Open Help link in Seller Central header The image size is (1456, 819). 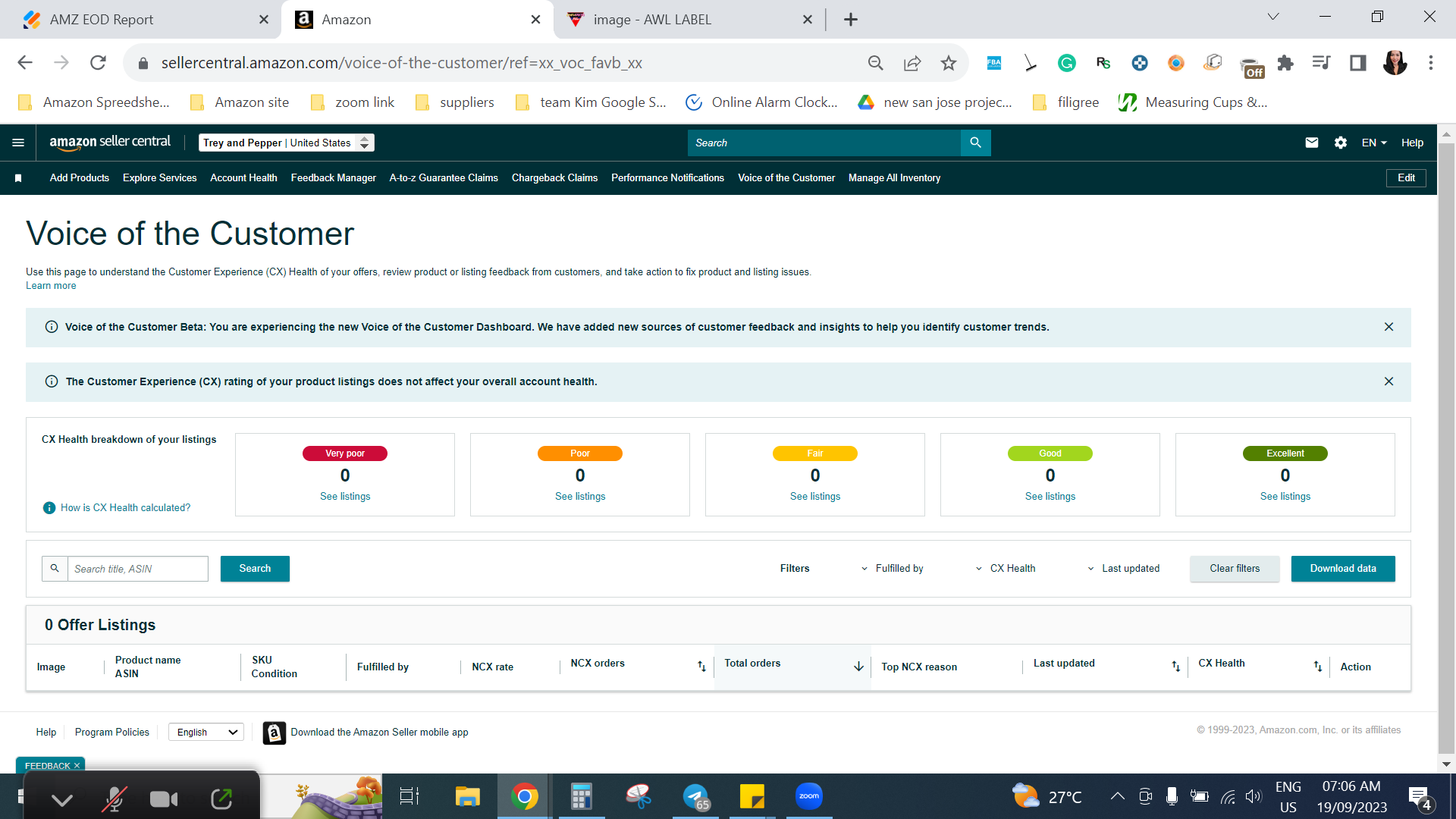tap(1412, 143)
